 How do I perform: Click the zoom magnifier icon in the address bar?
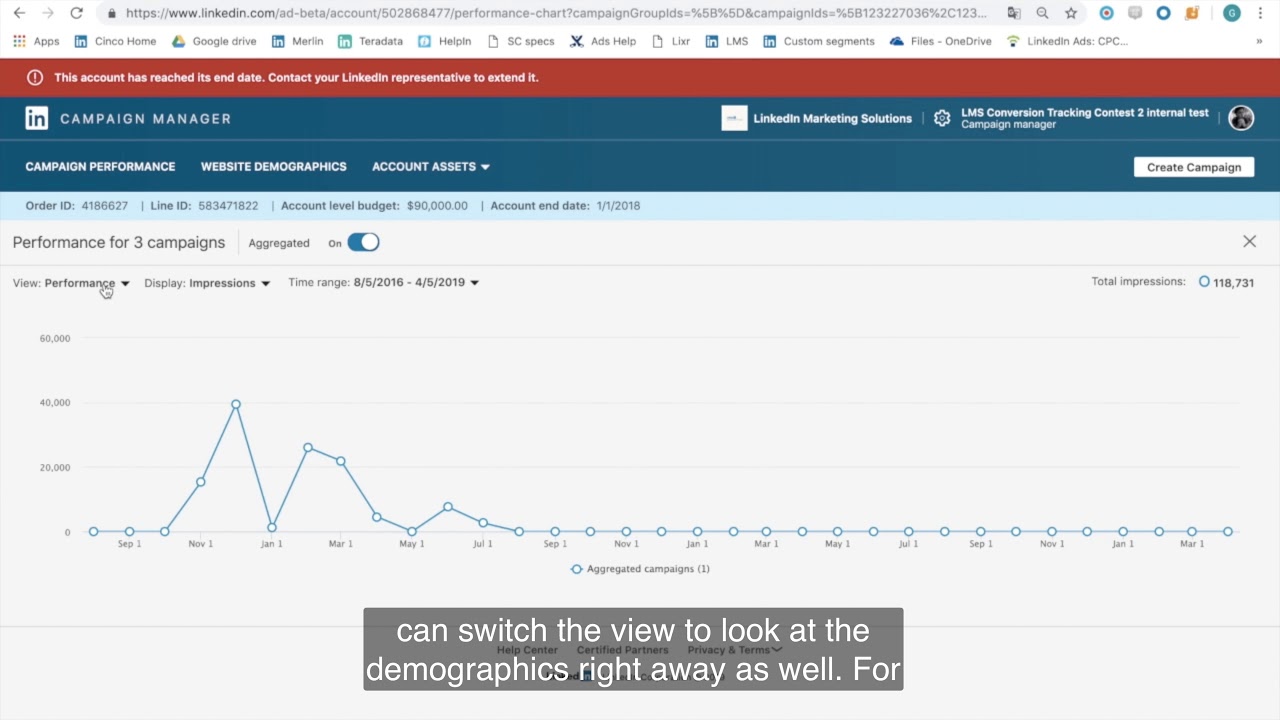[x=1042, y=13]
